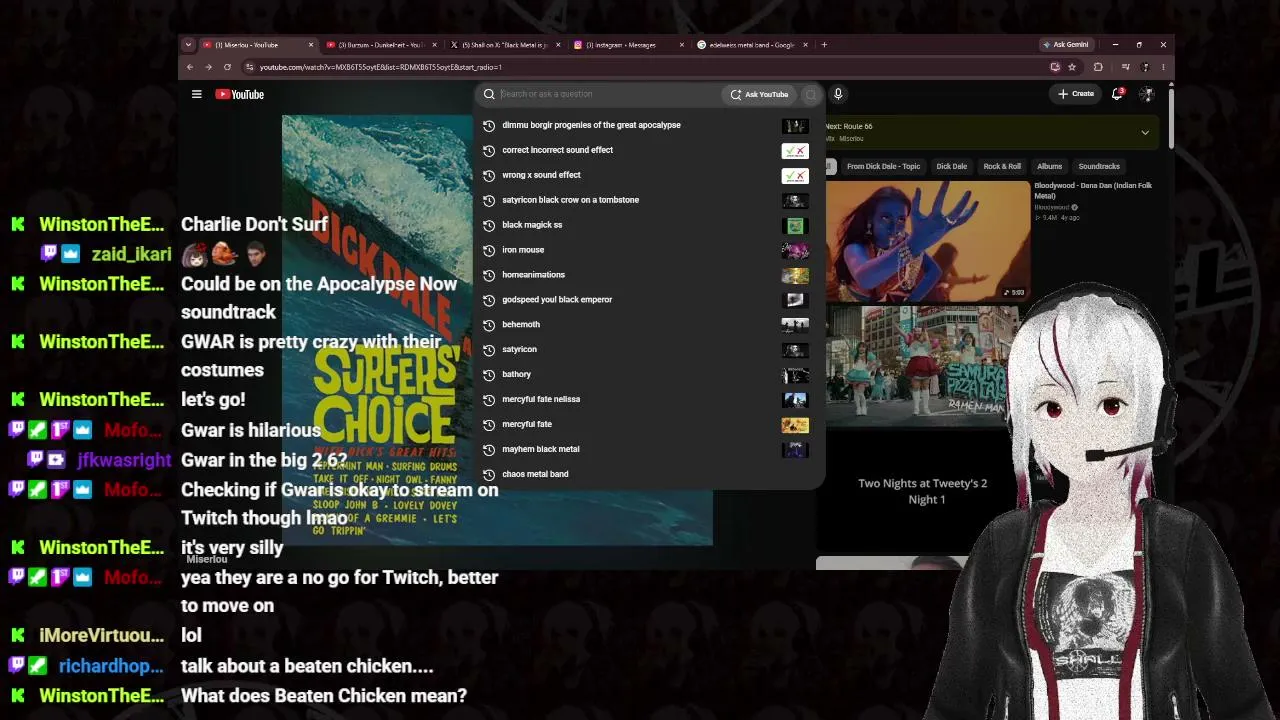Select the Miserlou - YouTube tab
Viewport: 1280px width, 720px height.
(x=257, y=45)
